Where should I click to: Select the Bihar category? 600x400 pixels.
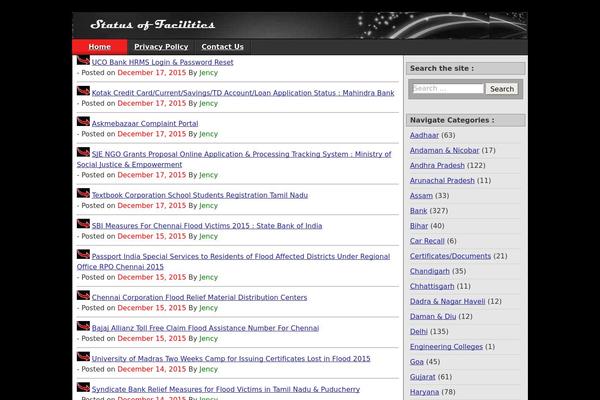419,226
